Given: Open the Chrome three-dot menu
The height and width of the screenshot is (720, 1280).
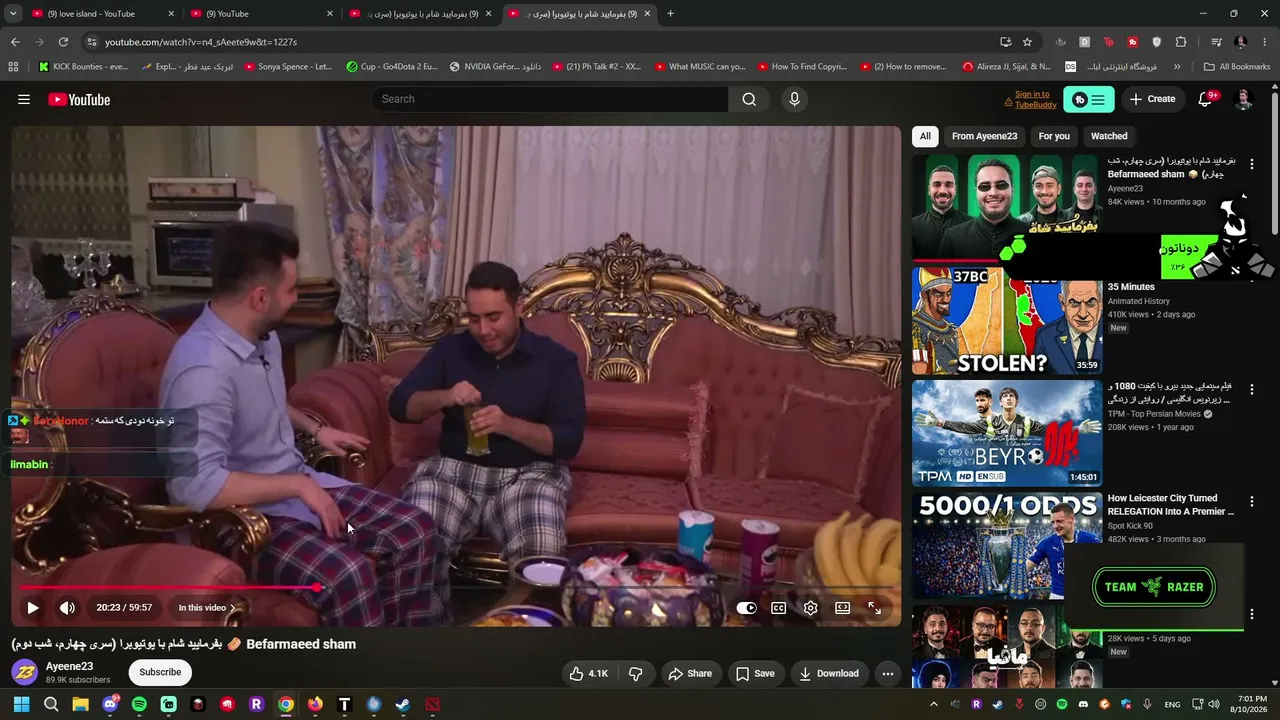Looking at the screenshot, I should pyautogui.click(x=1265, y=42).
